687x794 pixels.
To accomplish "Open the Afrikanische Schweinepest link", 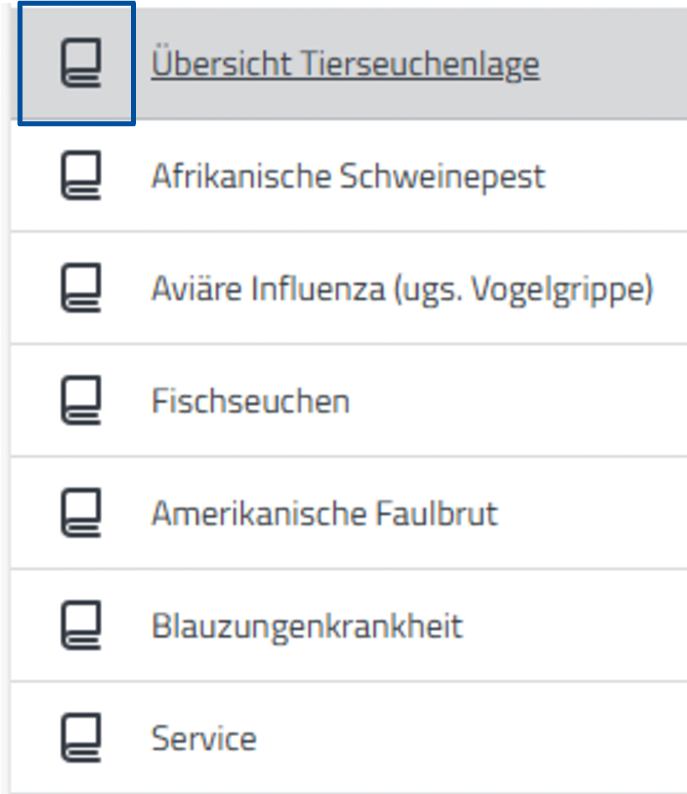I will coord(348,177).
